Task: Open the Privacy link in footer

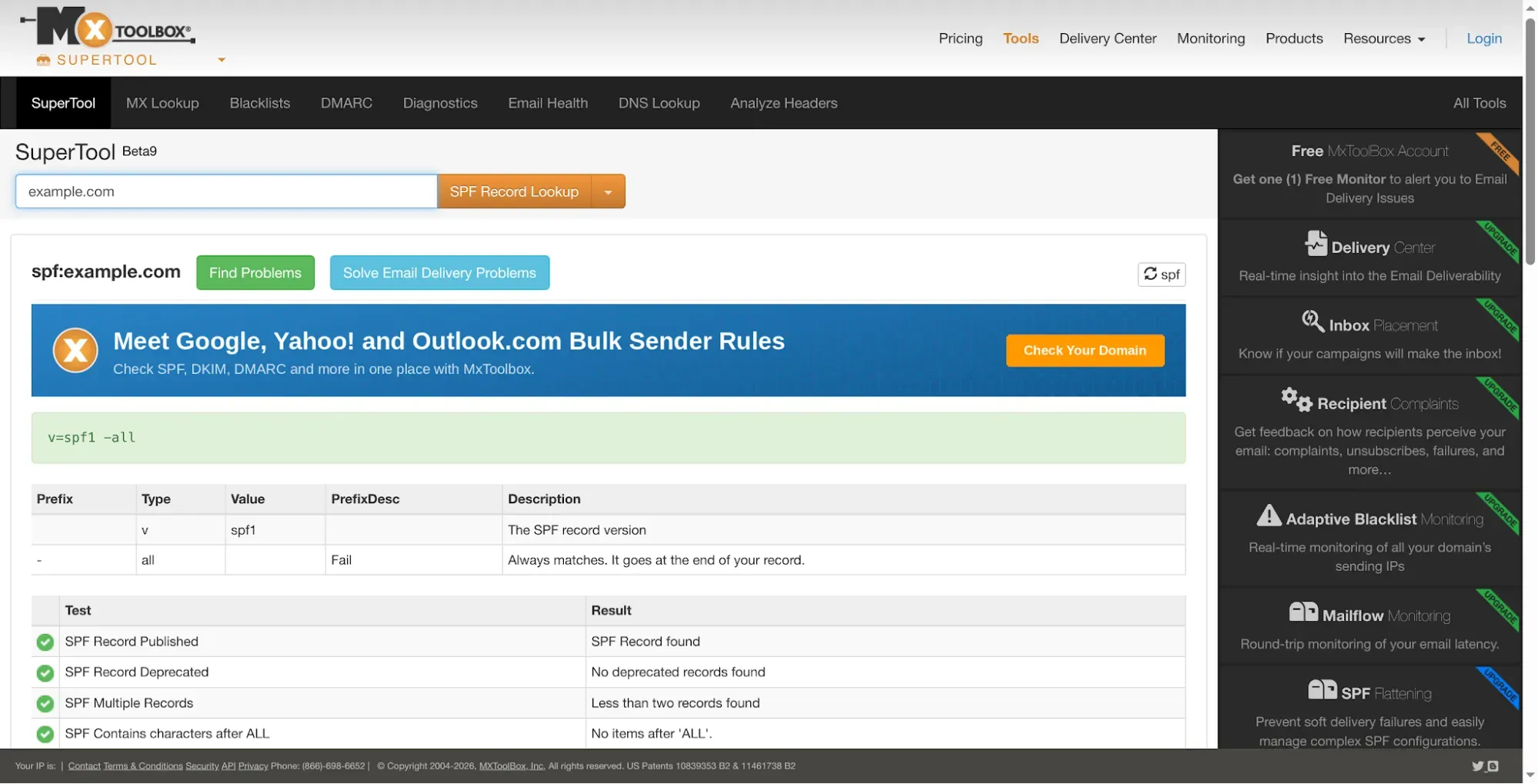Action: click(253, 766)
